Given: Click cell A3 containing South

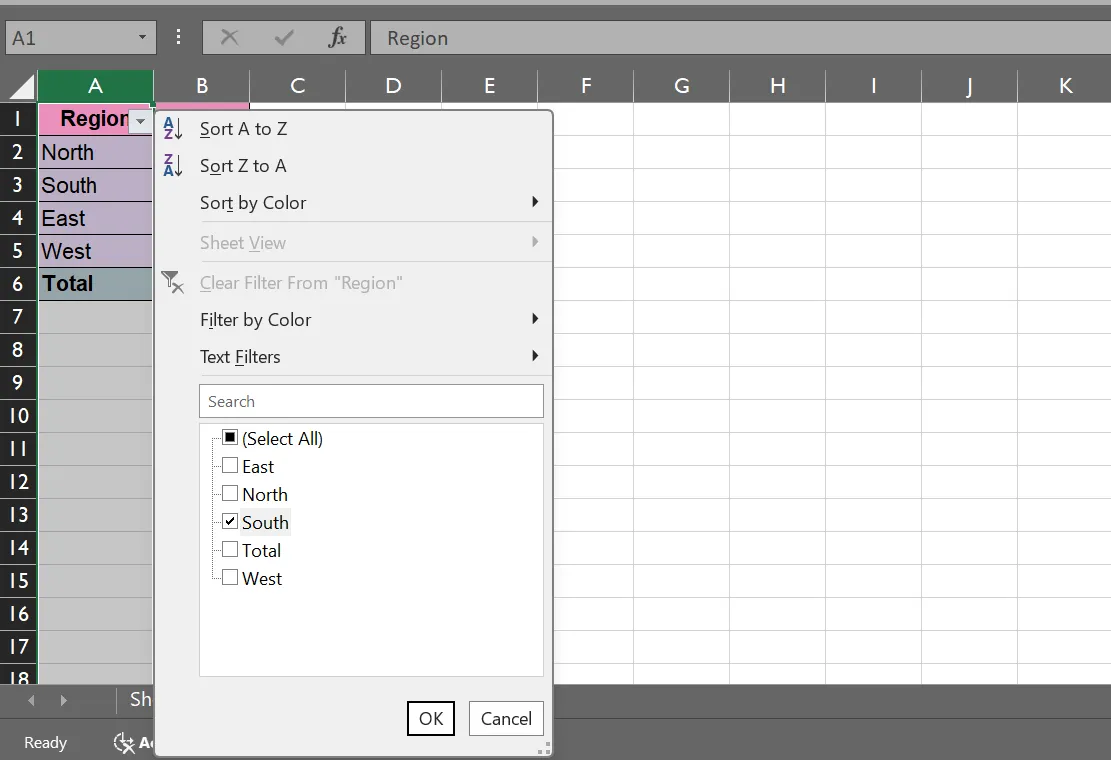Looking at the screenshot, I should pos(96,185).
